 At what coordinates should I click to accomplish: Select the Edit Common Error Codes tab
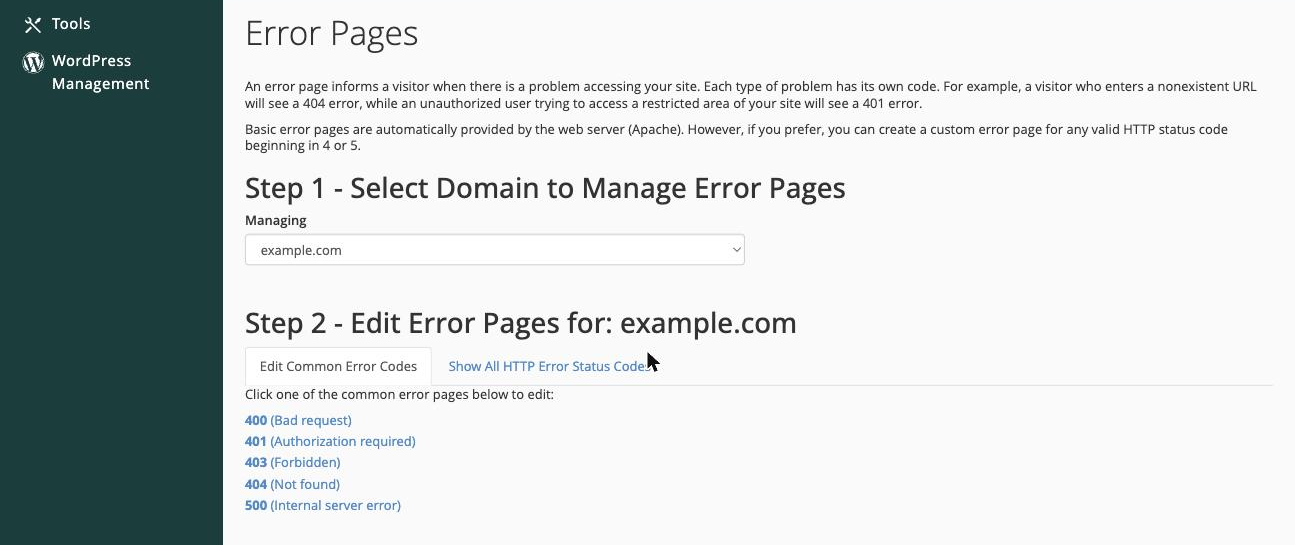click(338, 366)
